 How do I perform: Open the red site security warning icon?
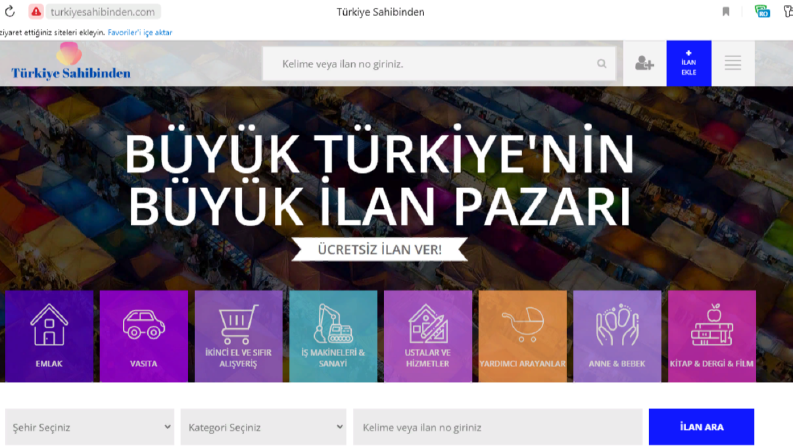point(36,11)
